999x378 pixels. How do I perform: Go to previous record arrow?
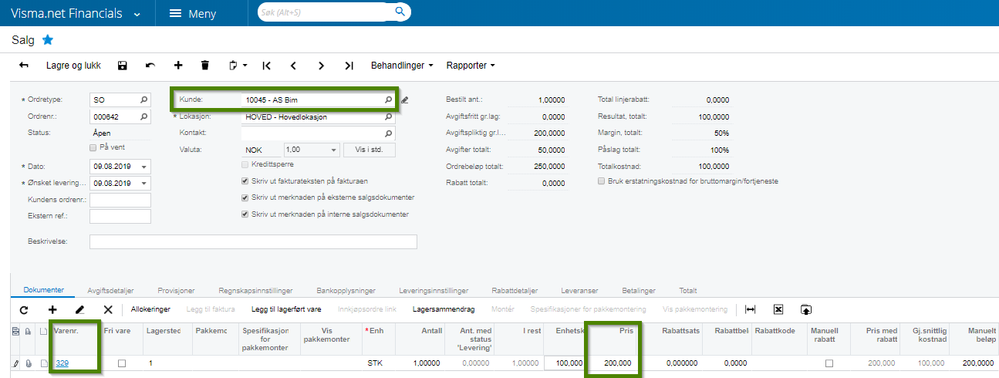coord(294,66)
